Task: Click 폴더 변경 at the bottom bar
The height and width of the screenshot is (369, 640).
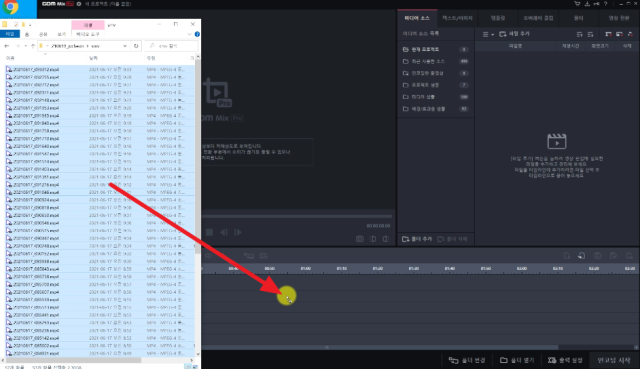Action: point(467,360)
